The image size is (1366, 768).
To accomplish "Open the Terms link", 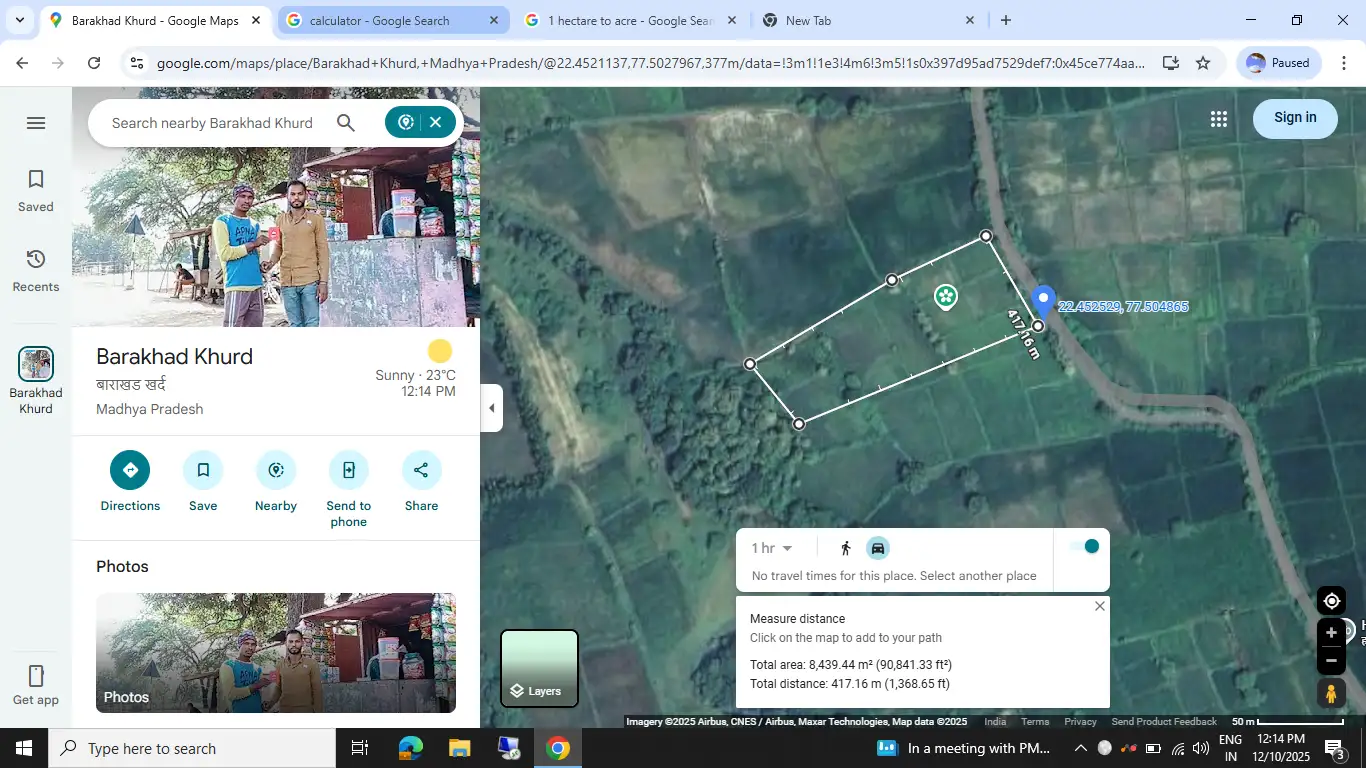I will 1035,722.
